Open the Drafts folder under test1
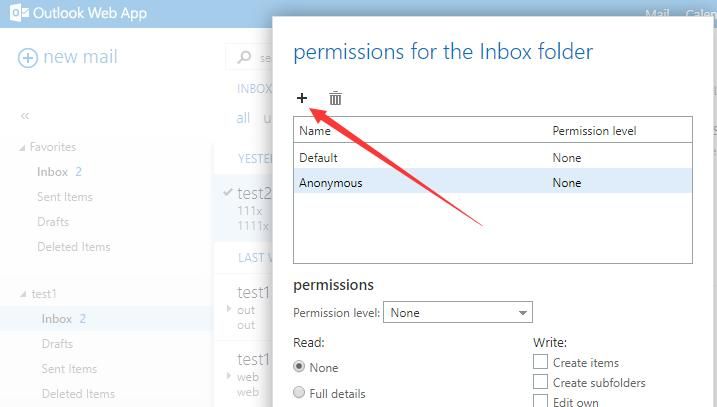Image resolution: width=717 pixels, height=407 pixels. pos(57,343)
